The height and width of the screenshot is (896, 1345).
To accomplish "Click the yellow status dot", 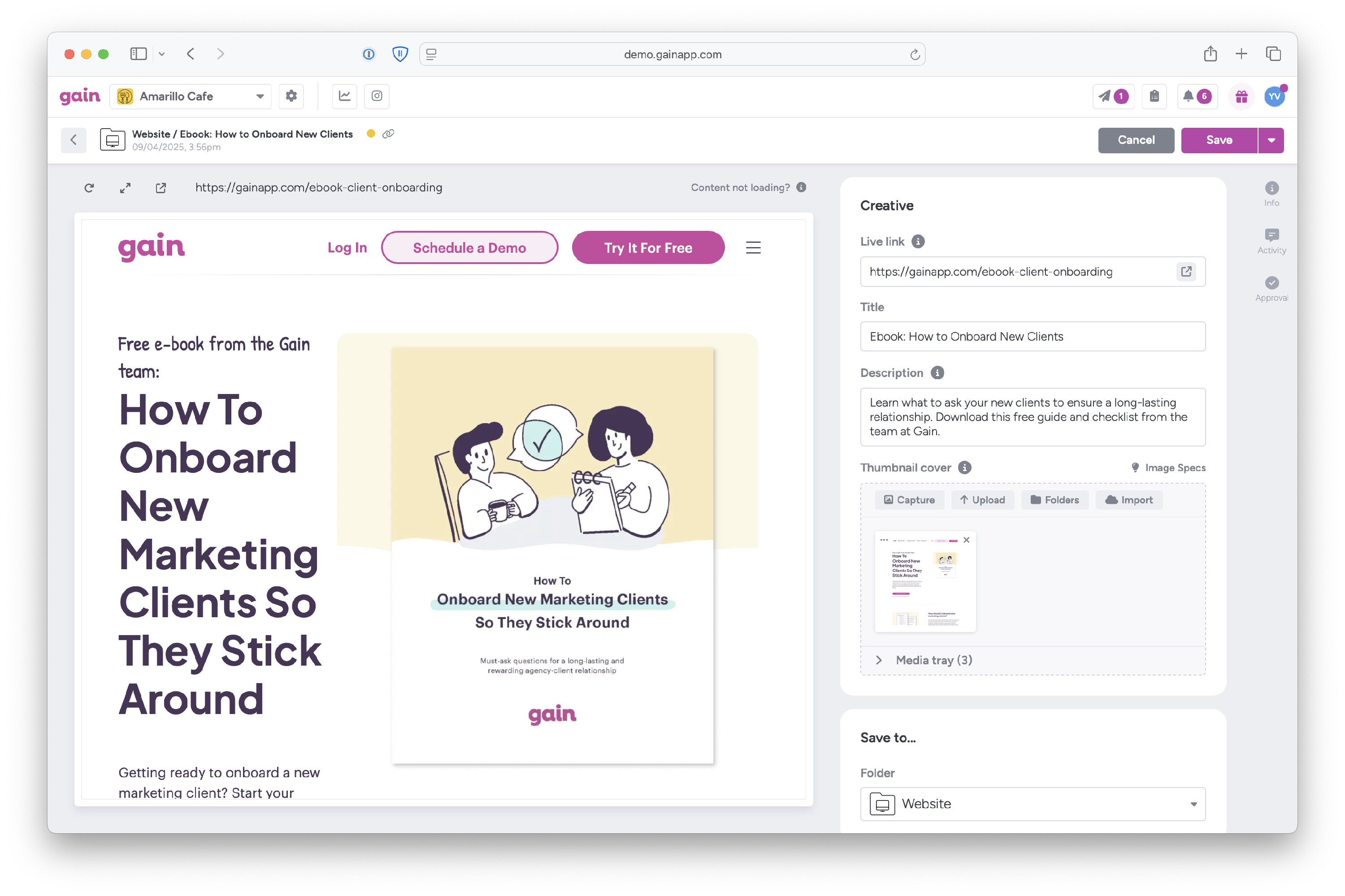I will (x=370, y=134).
